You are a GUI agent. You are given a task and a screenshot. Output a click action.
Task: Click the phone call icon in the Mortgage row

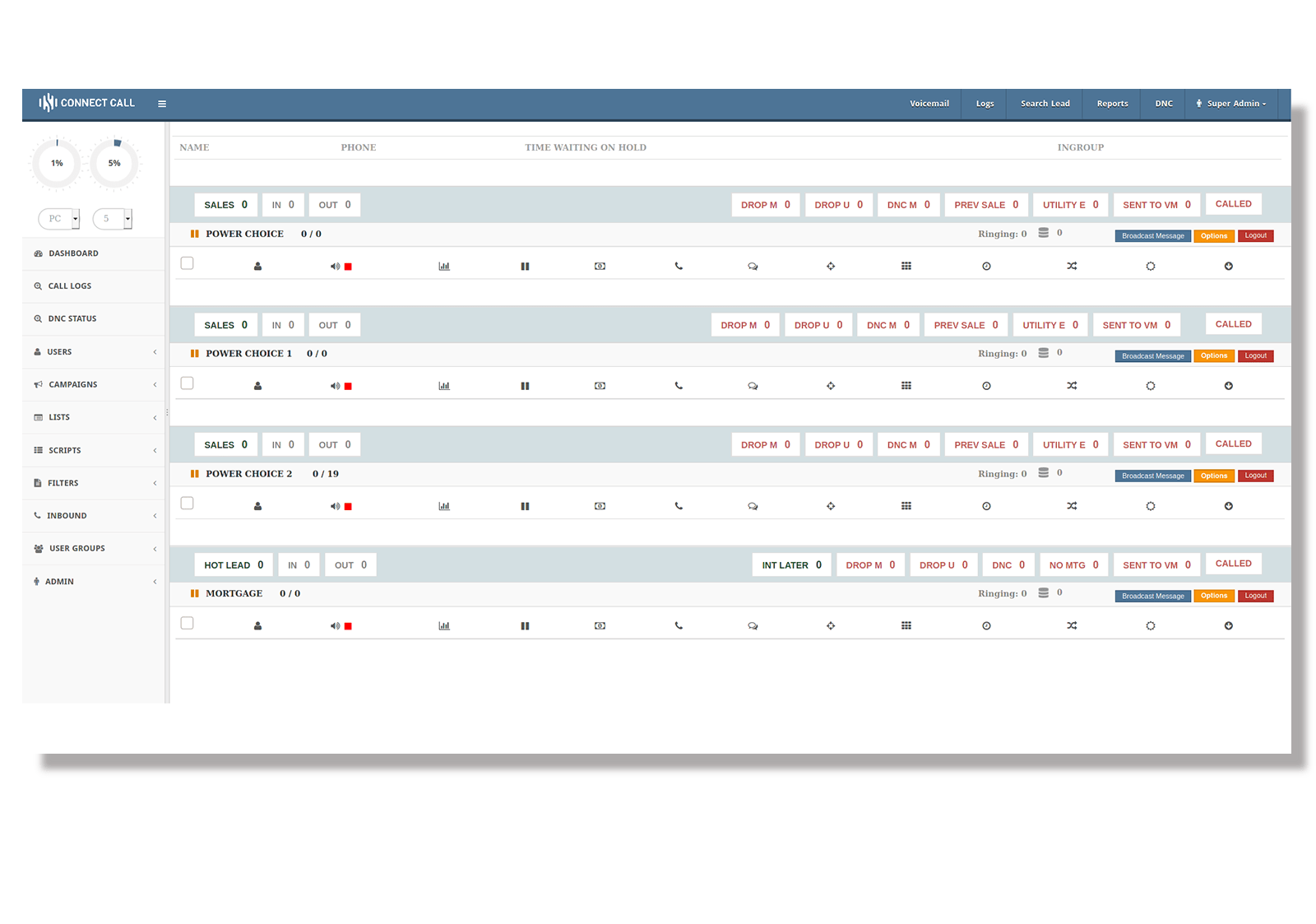click(x=679, y=625)
